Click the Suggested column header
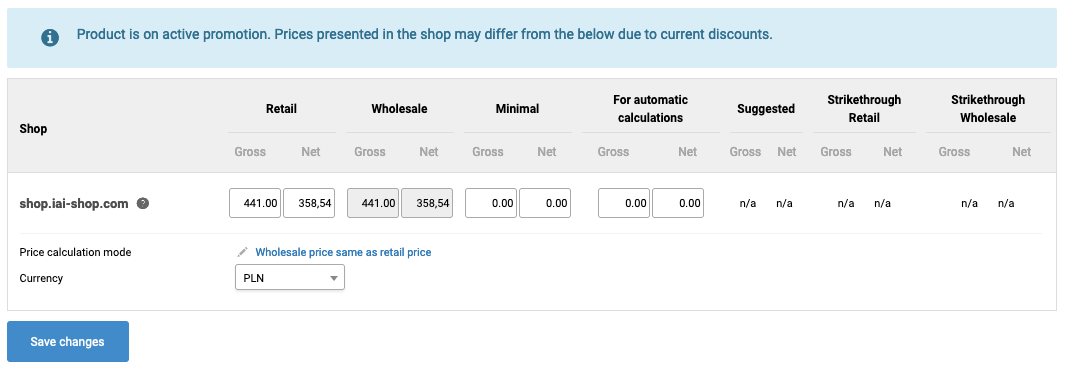 click(x=766, y=109)
